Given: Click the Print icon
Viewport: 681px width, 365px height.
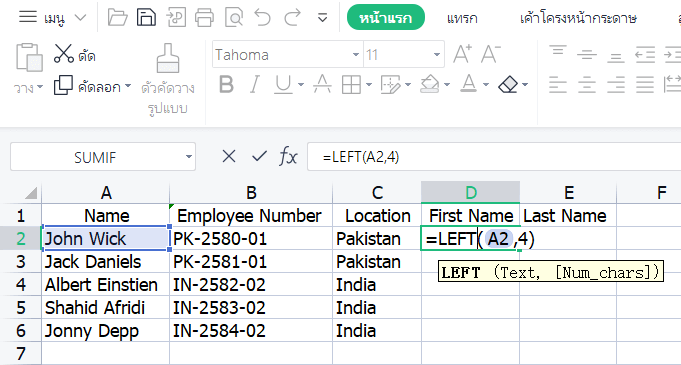Looking at the screenshot, I should (205, 18).
